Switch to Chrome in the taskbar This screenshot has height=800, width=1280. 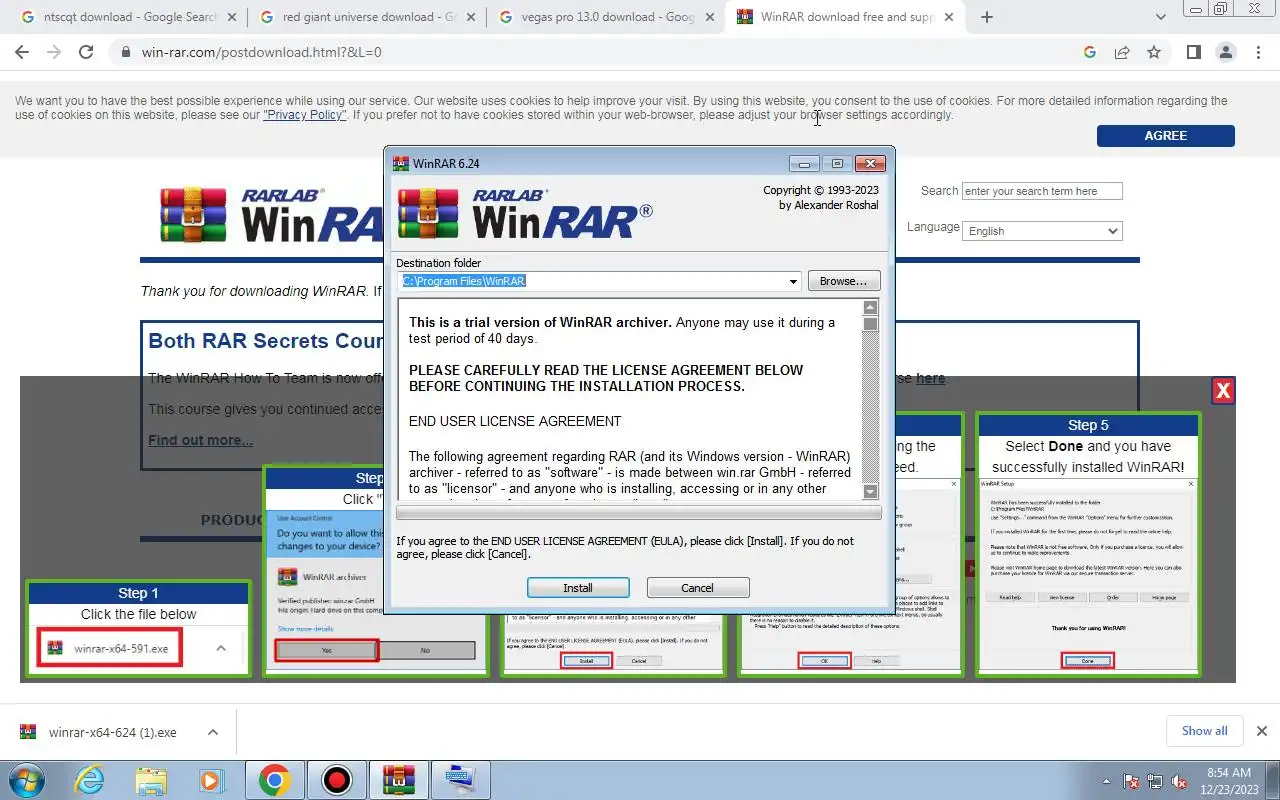click(x=275, y=779)
